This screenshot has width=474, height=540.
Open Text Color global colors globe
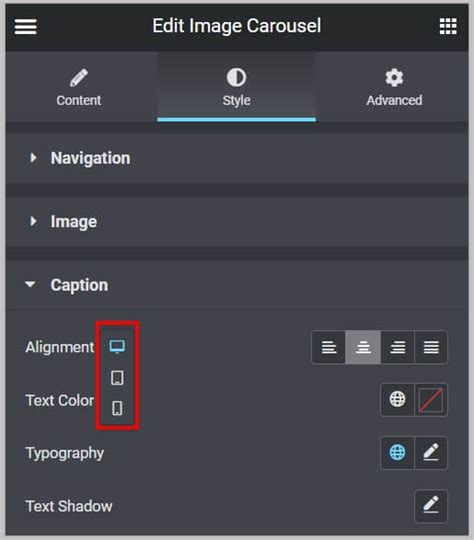pyautogui.click(x=397, y=400)
